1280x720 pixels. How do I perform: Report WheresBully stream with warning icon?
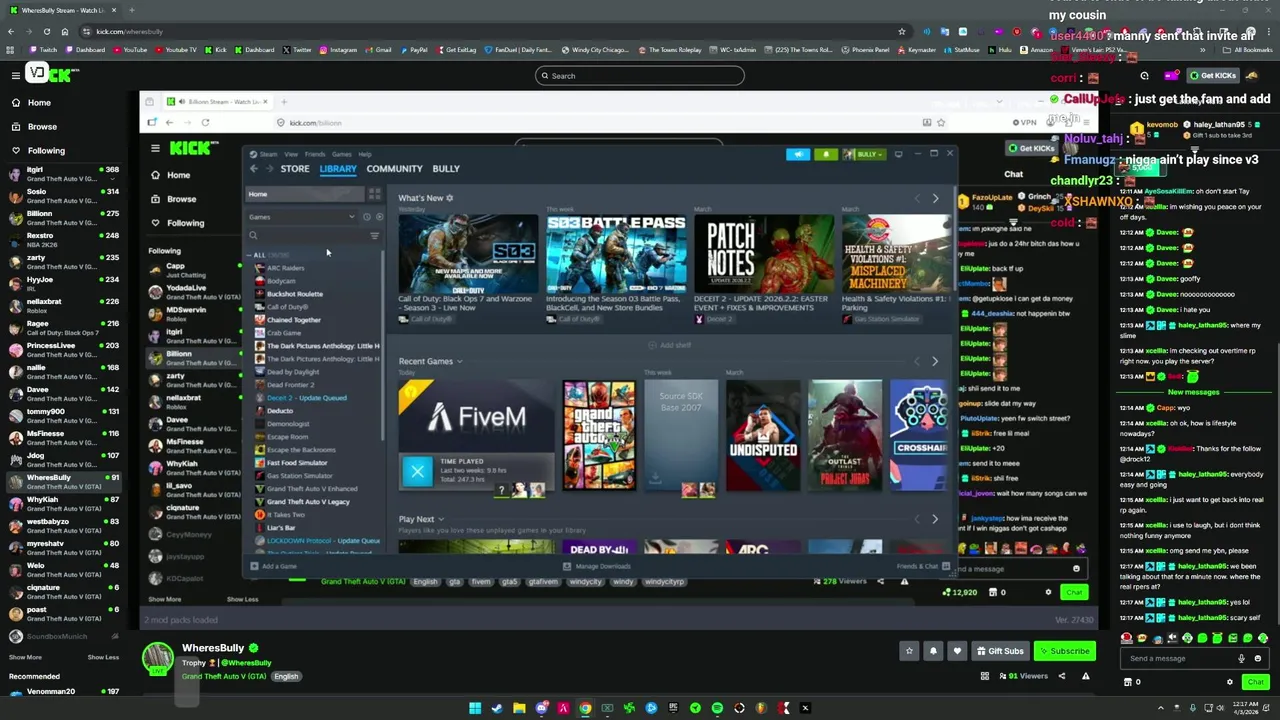coord(1085,676)
